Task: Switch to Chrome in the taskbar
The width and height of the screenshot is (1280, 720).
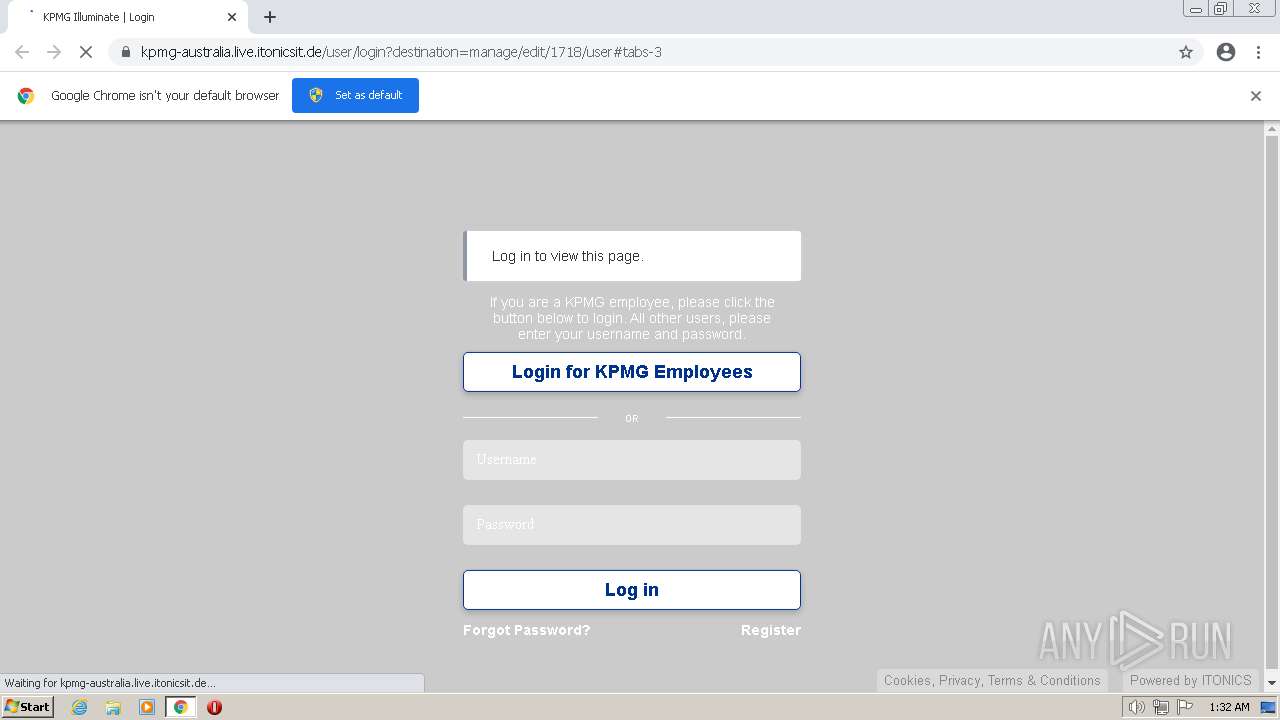Action: [x=180, y=707]
